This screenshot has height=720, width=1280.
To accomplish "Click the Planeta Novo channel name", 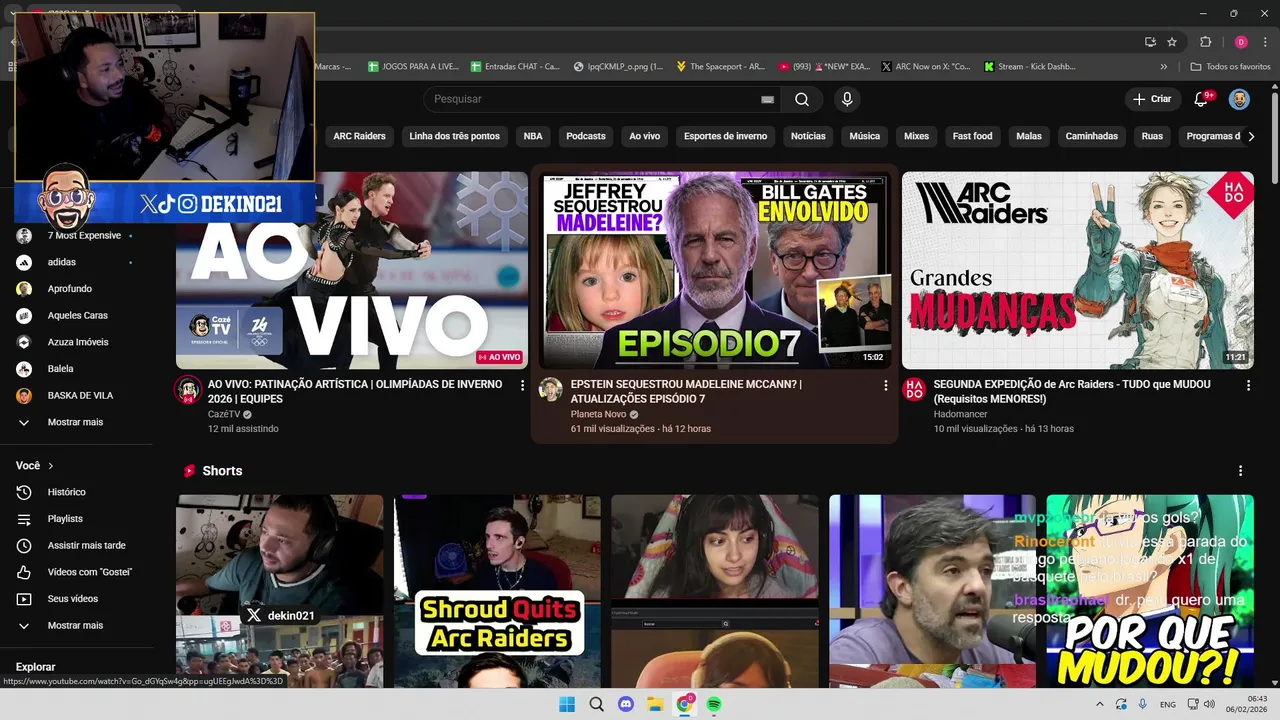I will point(598,414).
